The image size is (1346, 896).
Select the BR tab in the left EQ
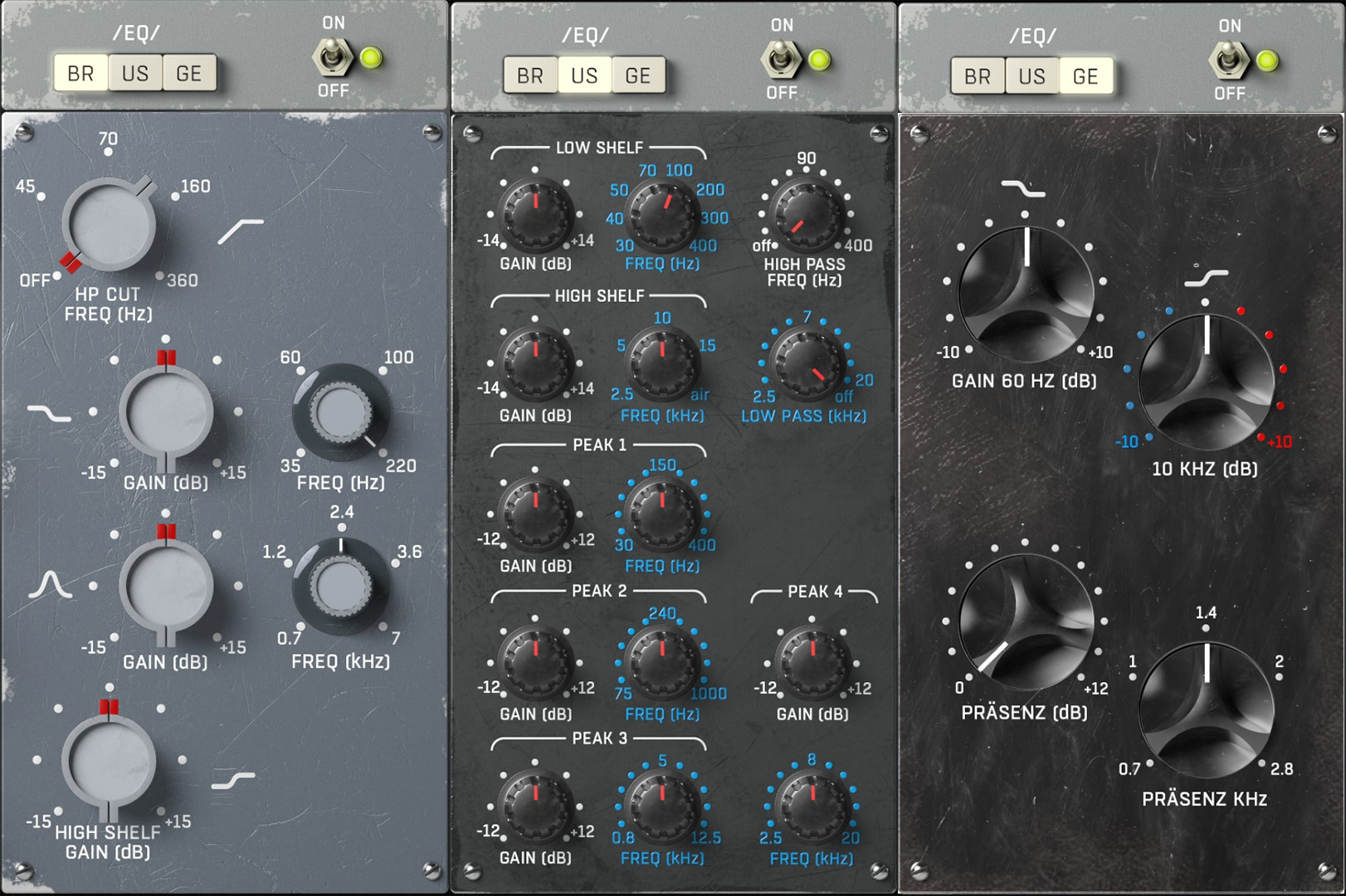point(80,74)
